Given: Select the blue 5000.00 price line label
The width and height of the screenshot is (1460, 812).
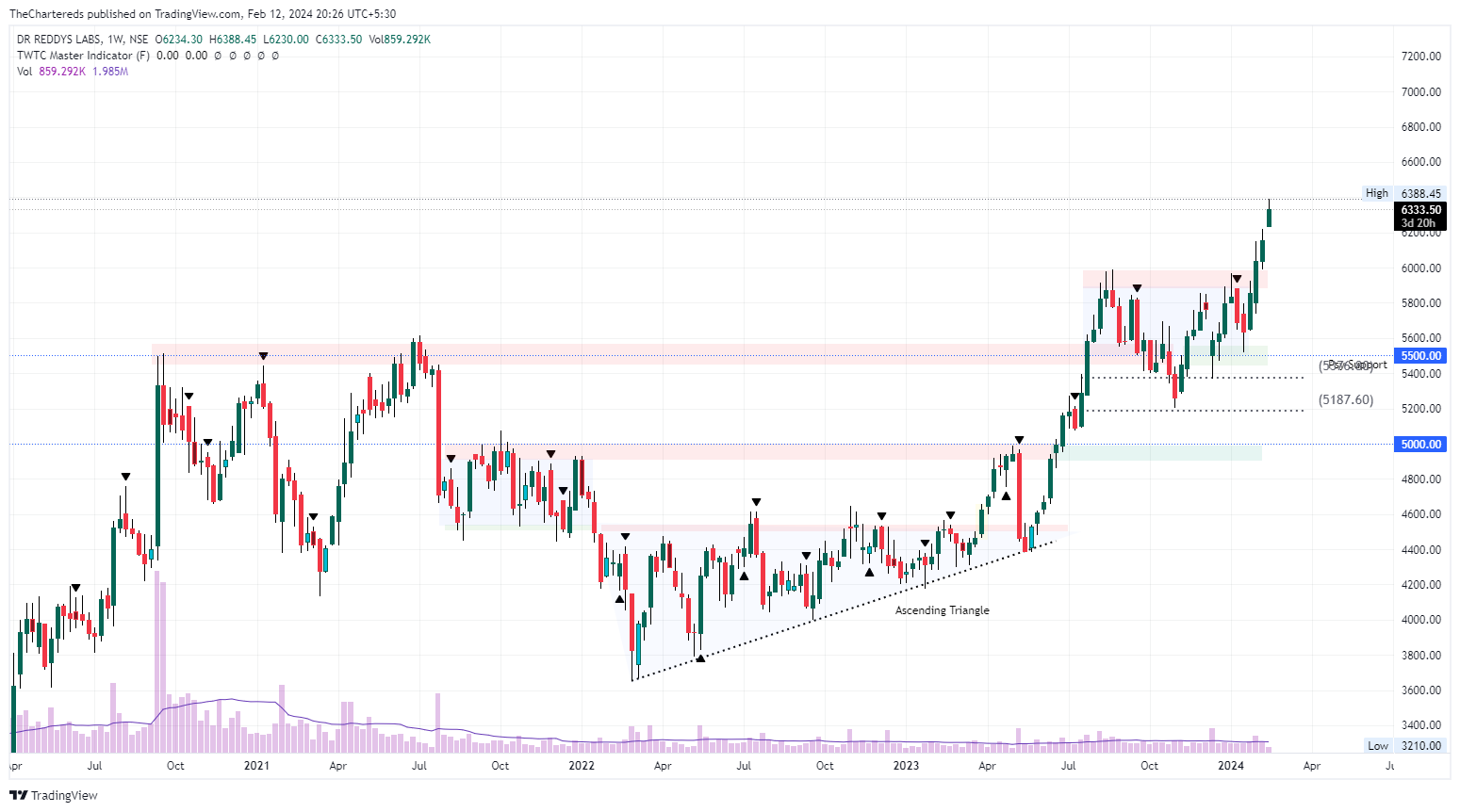Looking at the screenshot, I should [x=1419, y=445].
